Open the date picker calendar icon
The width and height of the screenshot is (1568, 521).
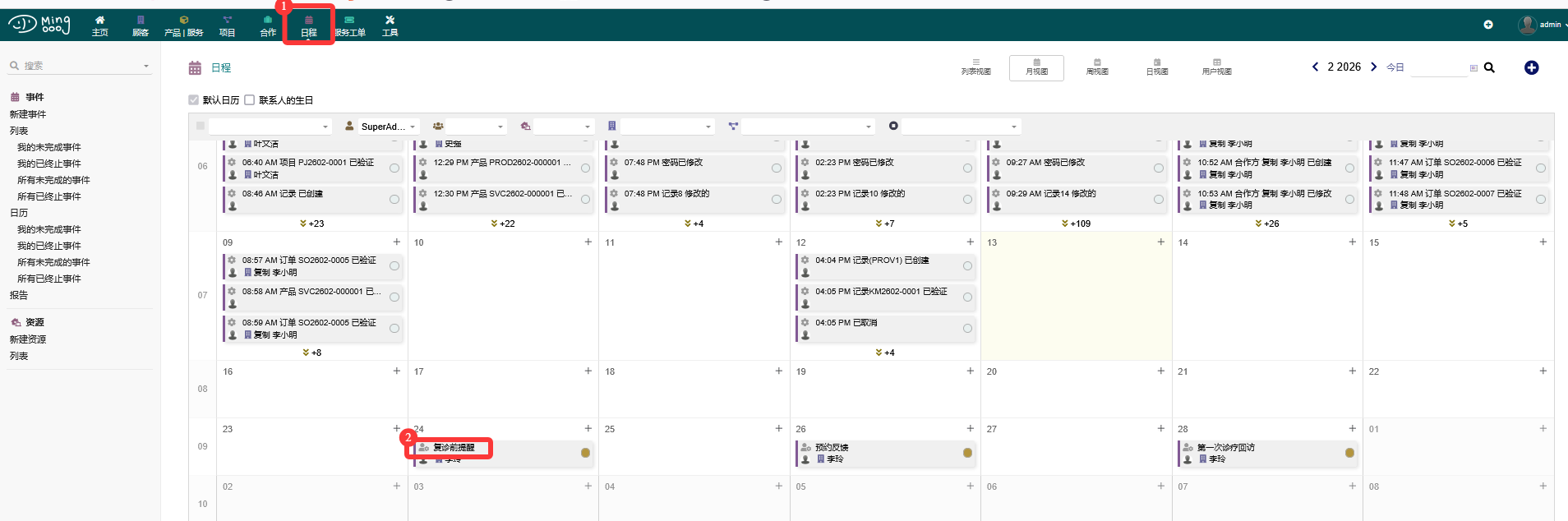point(1473,68)
